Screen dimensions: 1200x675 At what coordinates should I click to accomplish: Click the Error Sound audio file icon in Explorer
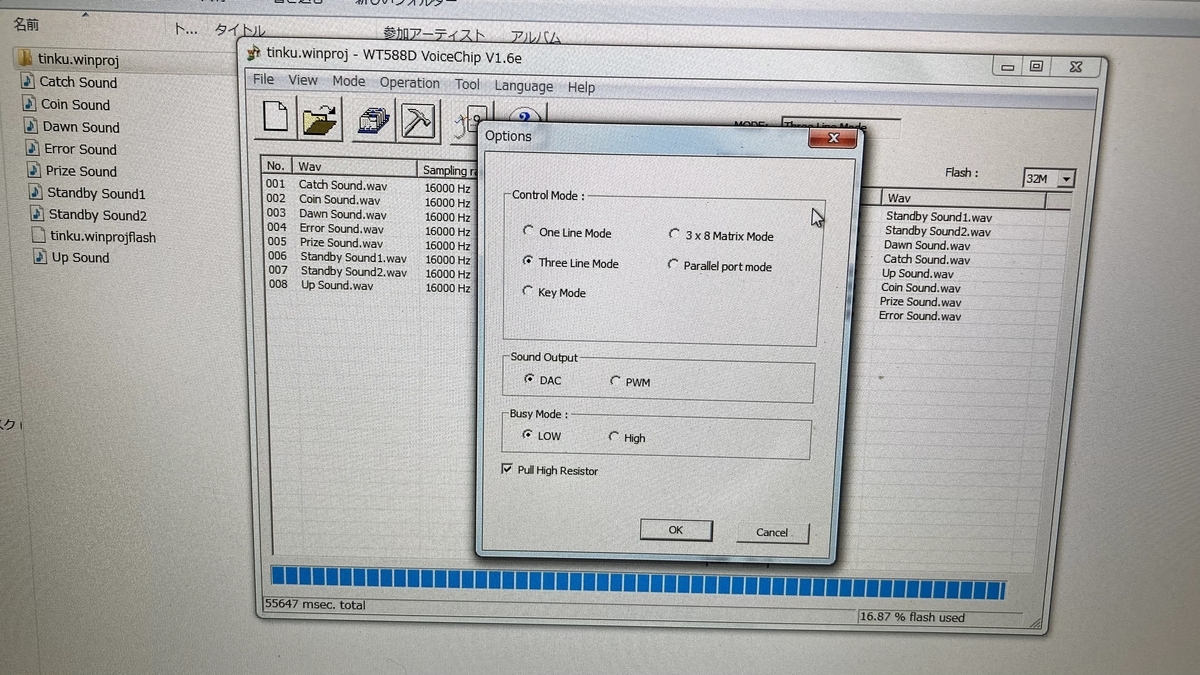(34, 148)
